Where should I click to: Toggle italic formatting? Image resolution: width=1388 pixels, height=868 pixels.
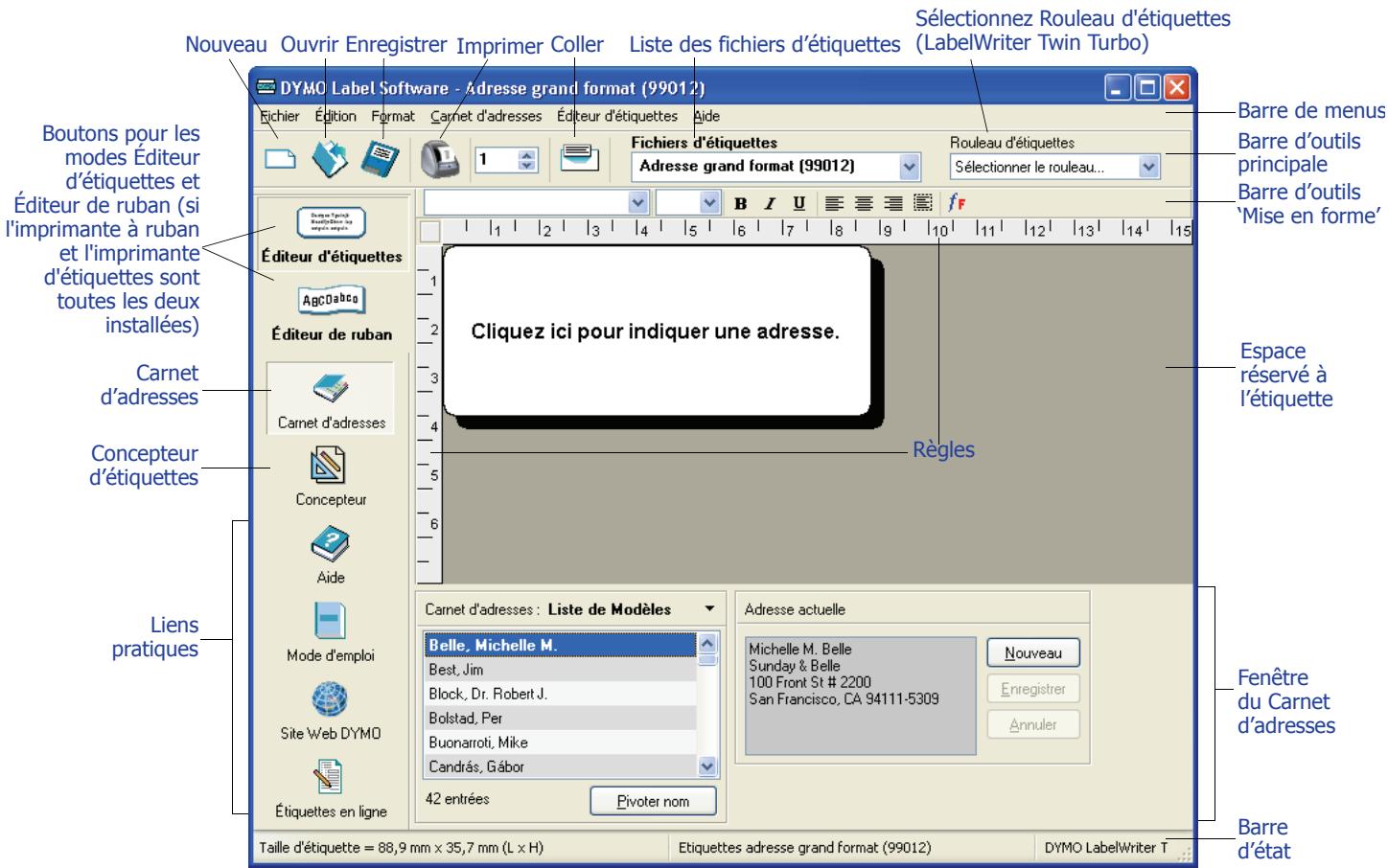pyautogui.click(x=769, y=203)
